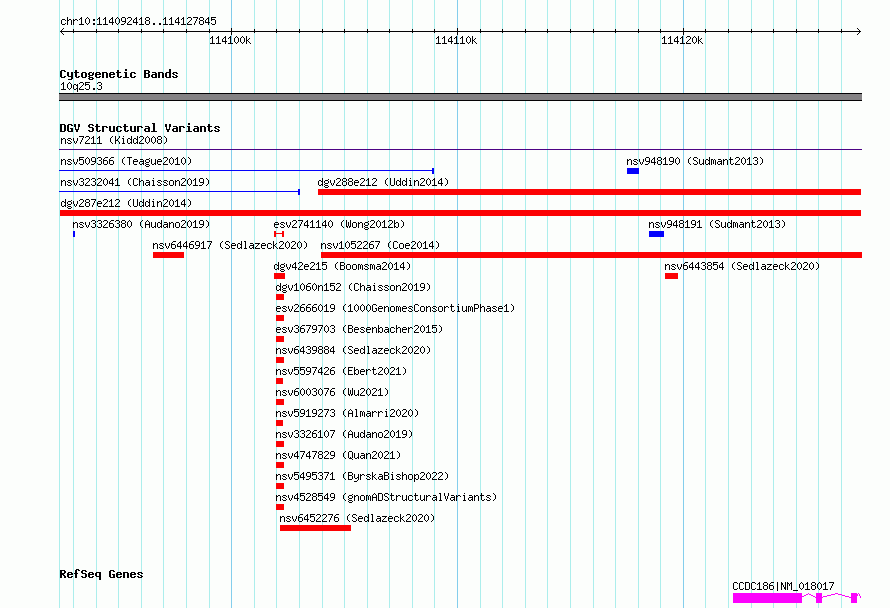Click the 114110k ruler position

456,40
